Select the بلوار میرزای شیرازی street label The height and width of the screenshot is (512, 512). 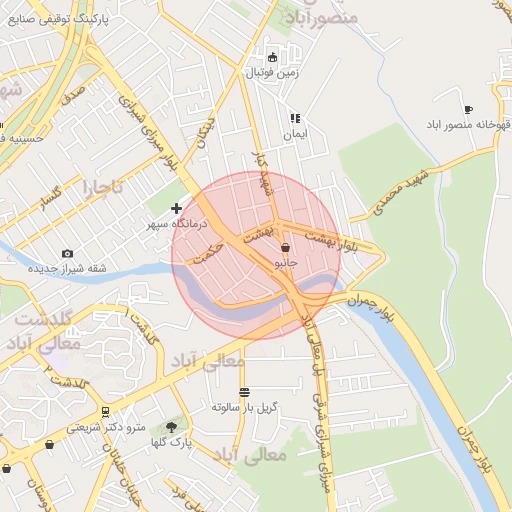coord(148,134)
